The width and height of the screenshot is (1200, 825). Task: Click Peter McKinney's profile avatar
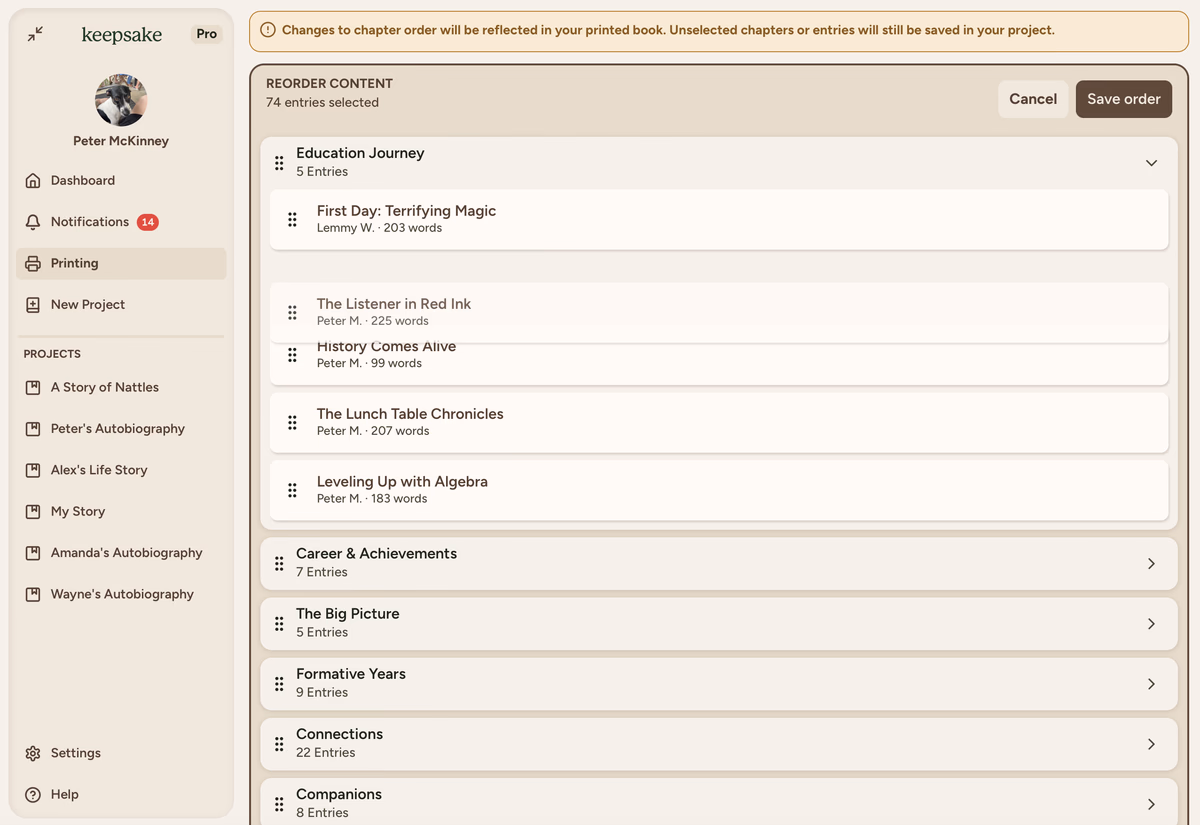click(x=121, y=100)
